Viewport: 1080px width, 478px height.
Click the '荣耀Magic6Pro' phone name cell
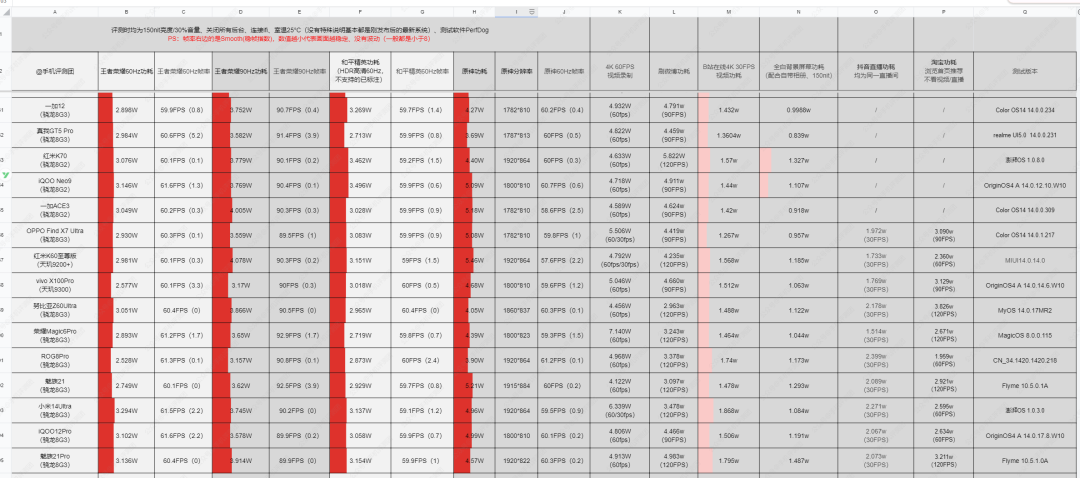pos(55,335)
